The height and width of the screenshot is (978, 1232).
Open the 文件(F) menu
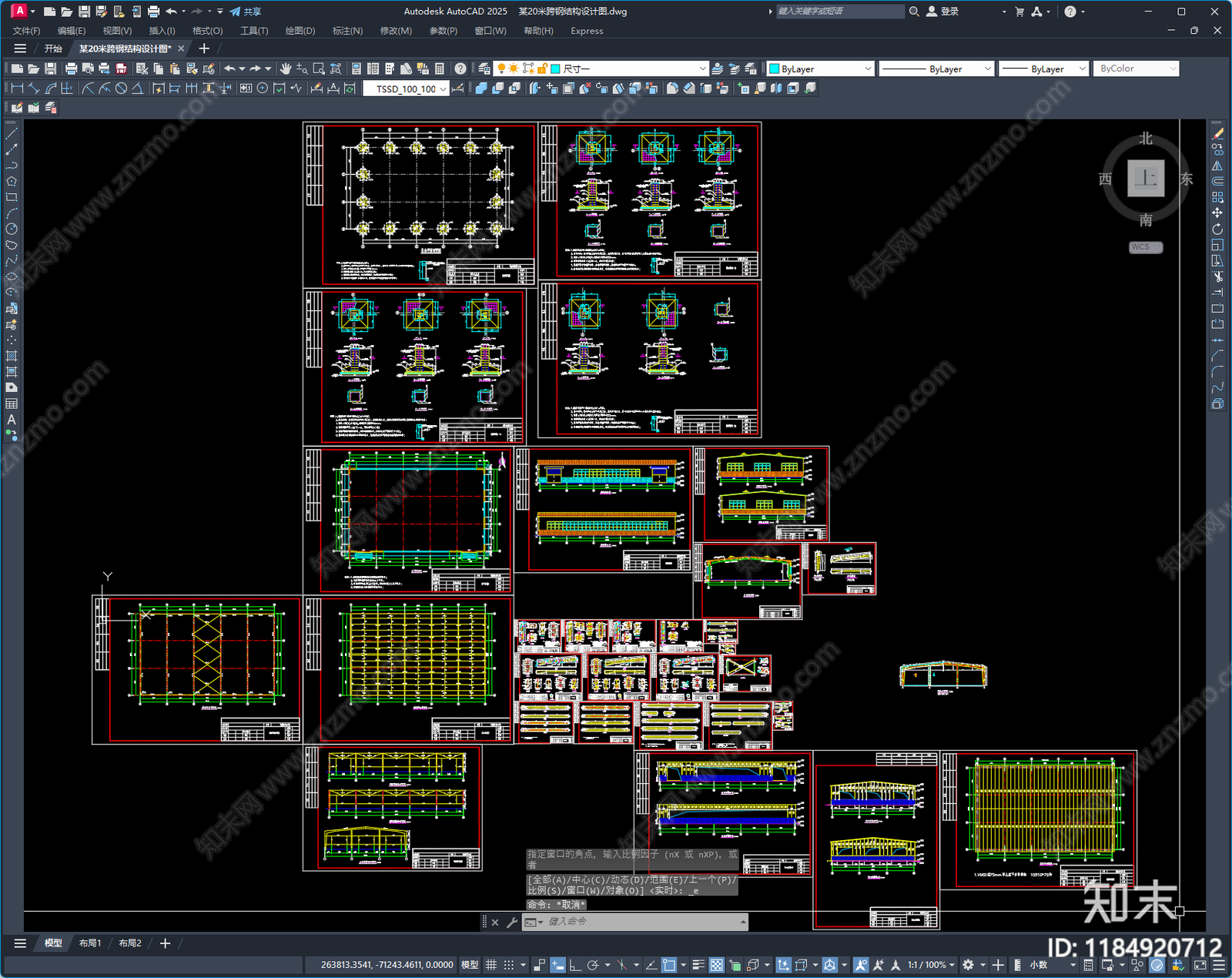point(26,31)
